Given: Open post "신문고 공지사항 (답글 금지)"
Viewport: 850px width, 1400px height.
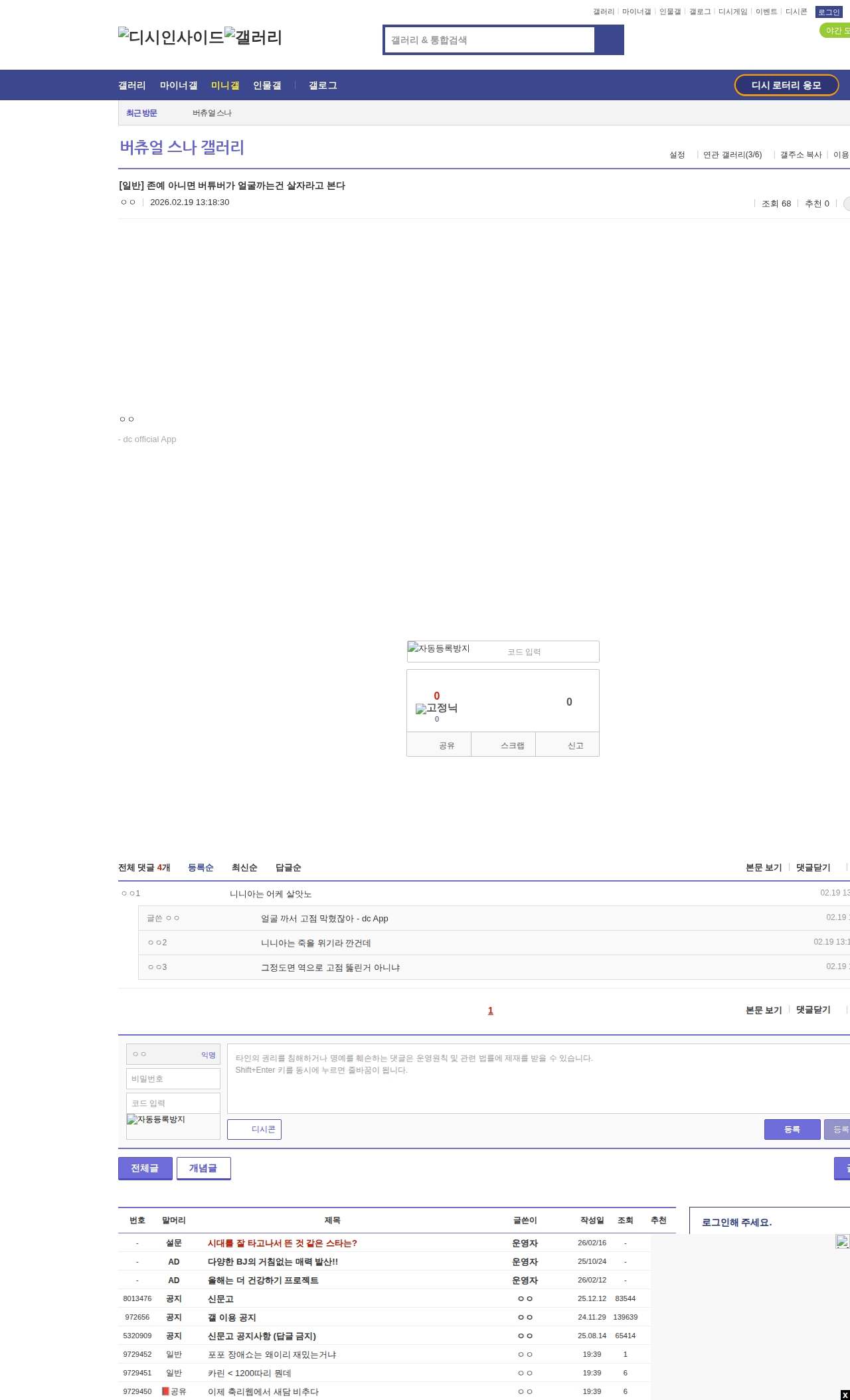Looking at the screenshot, I should click(x=262, y=1336).
